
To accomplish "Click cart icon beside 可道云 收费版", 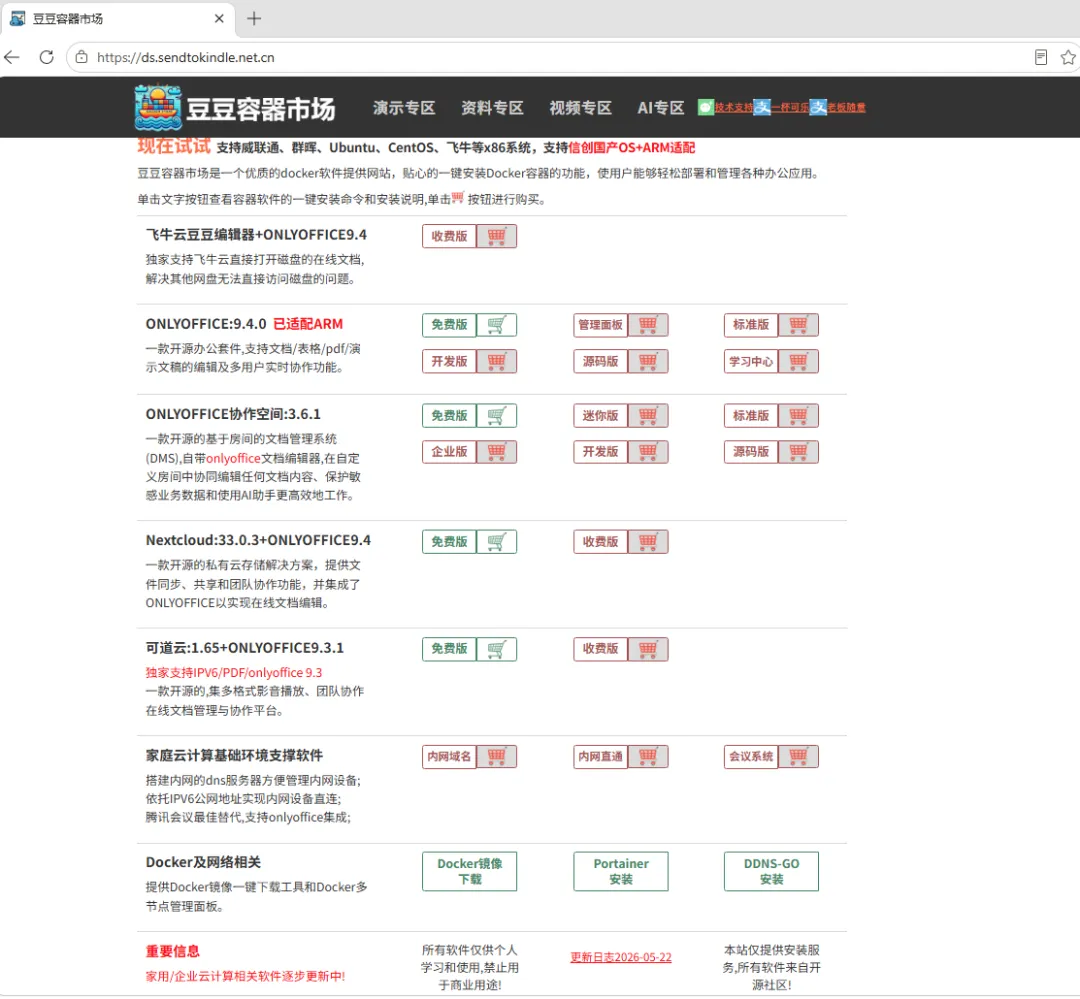I will click(x=648, y=650).
